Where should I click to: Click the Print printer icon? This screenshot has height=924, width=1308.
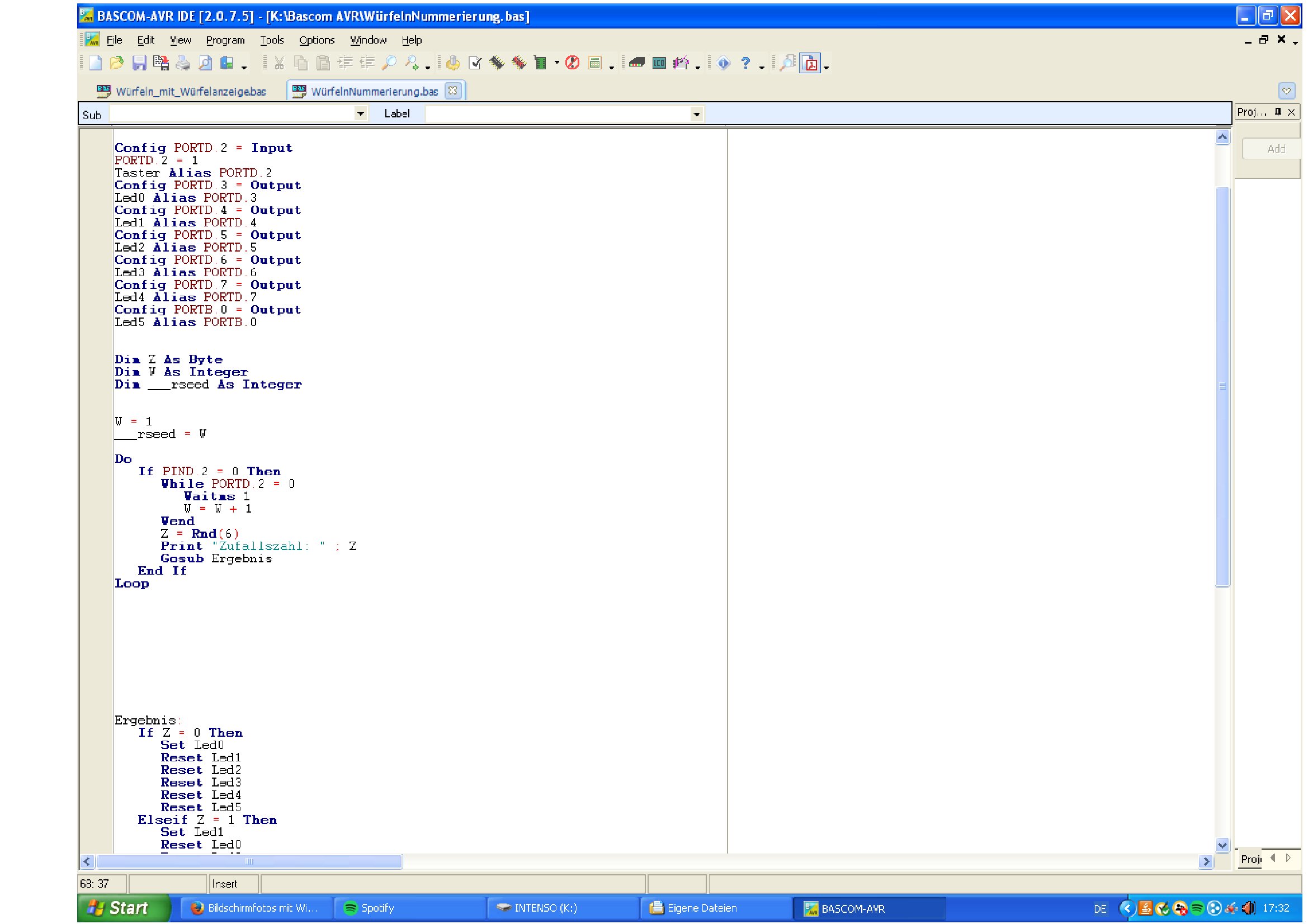[183, 63]
